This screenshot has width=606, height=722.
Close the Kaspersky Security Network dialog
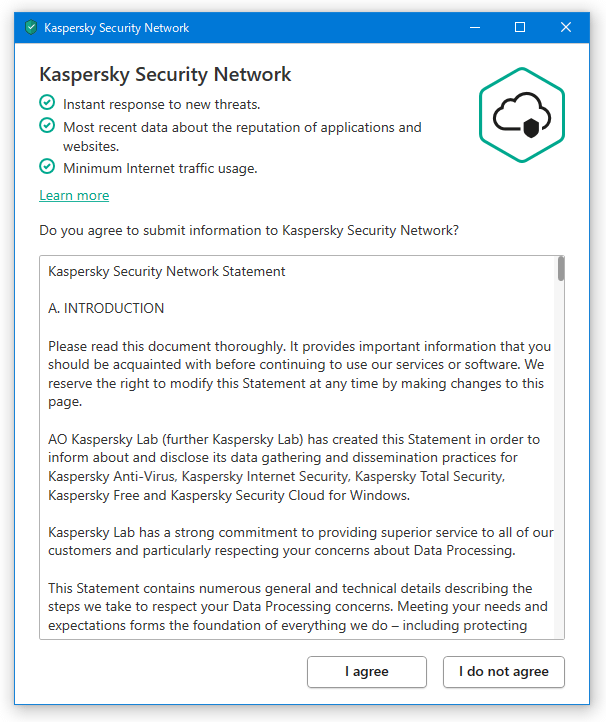[x=566, y=28]
